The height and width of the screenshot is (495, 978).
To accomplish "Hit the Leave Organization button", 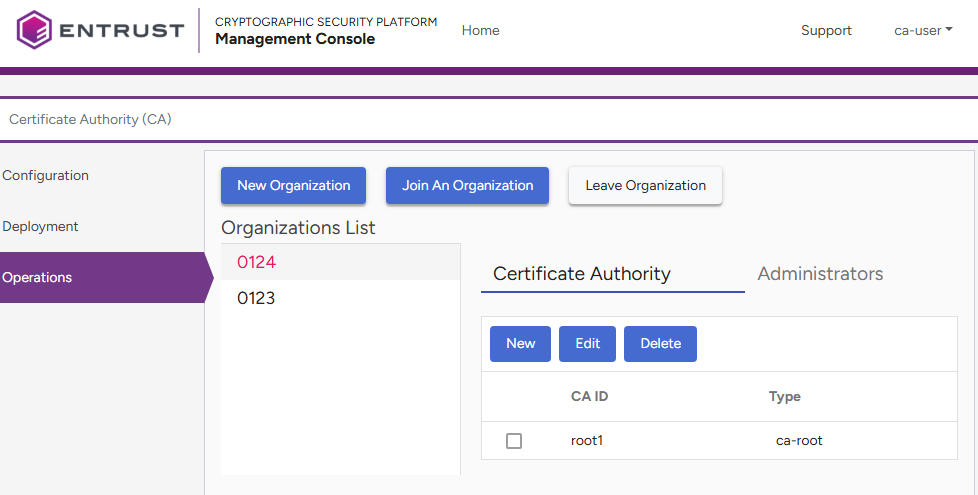I will (645, 186).
